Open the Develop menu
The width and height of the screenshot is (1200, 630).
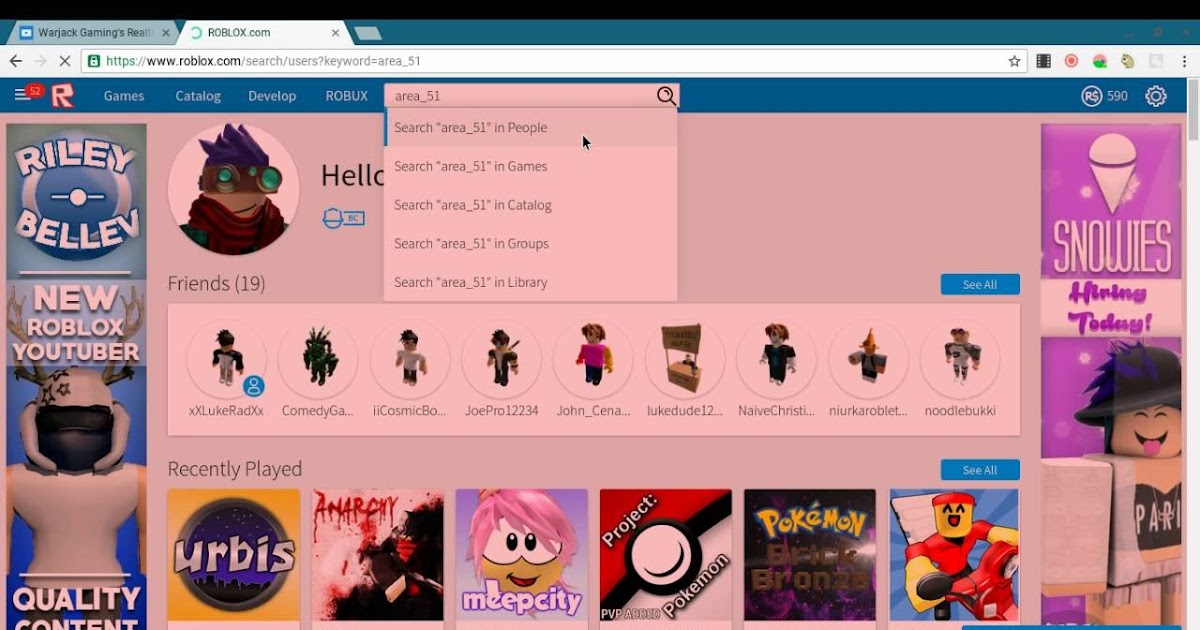[x=272, y=96]
